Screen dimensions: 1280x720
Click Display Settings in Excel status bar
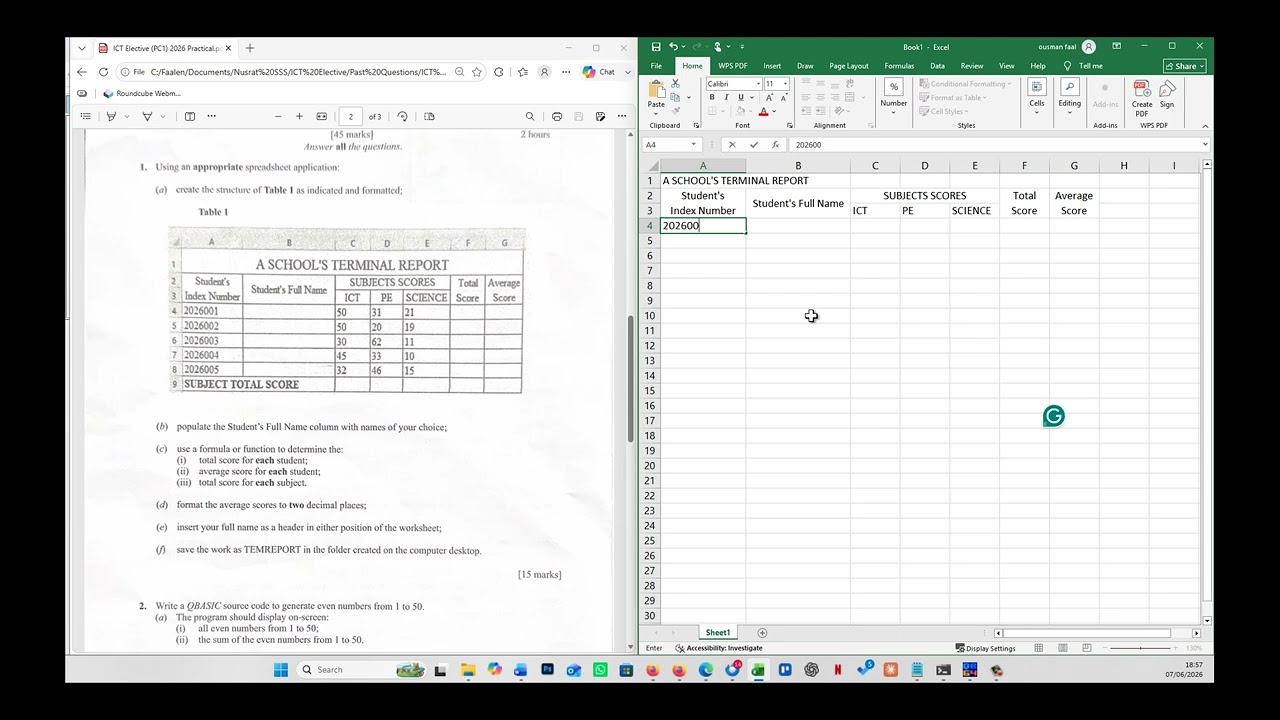coord(985,648)
